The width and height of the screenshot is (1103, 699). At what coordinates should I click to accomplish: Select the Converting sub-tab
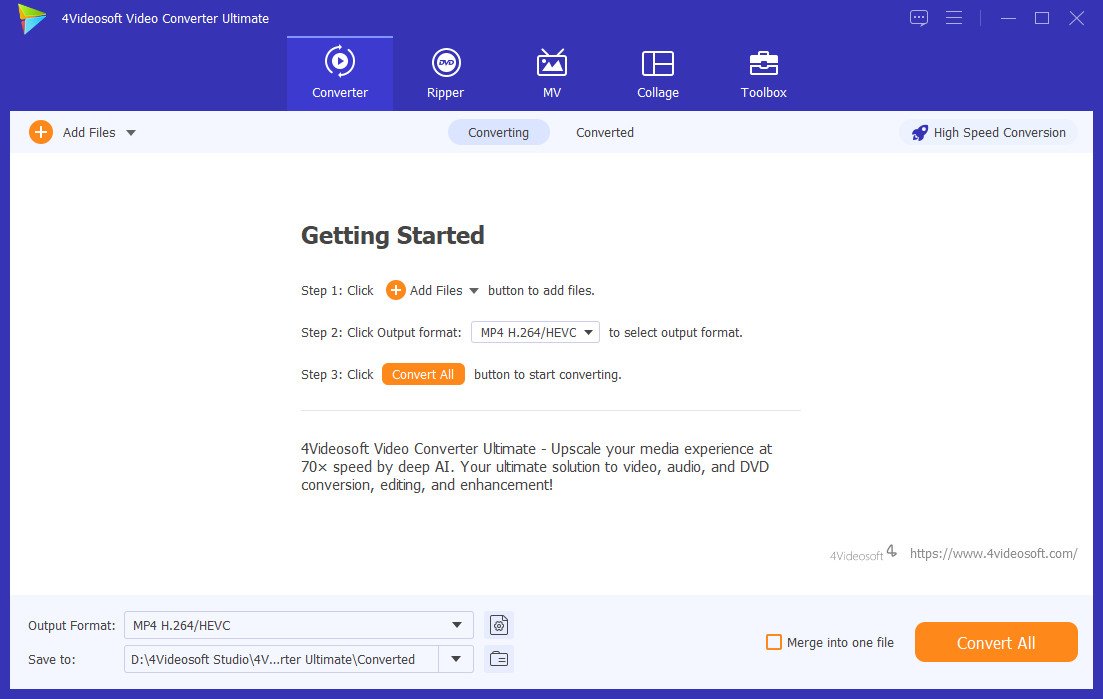click(498, 132)
